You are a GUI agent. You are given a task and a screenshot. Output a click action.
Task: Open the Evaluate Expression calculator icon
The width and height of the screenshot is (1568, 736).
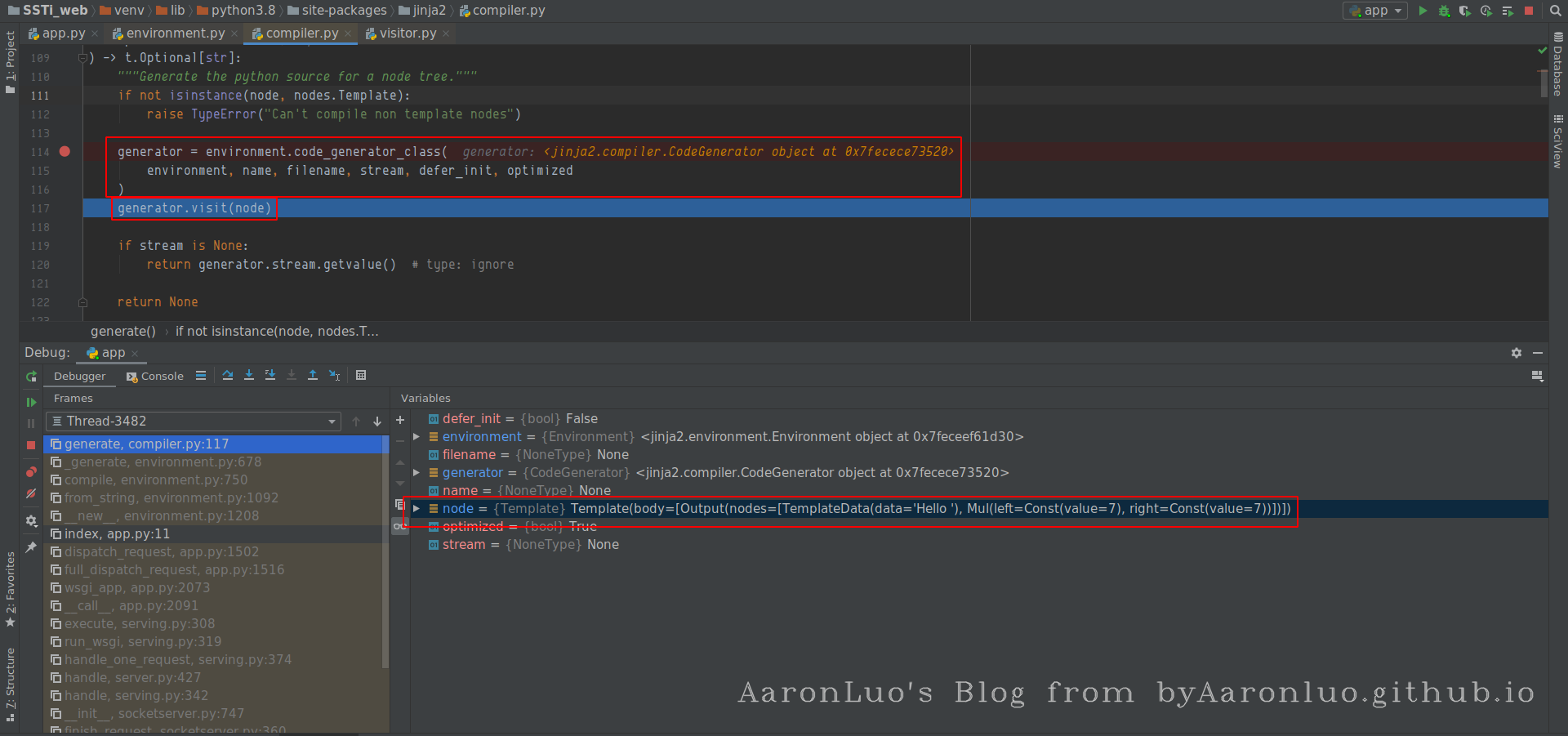coord(361,375)
